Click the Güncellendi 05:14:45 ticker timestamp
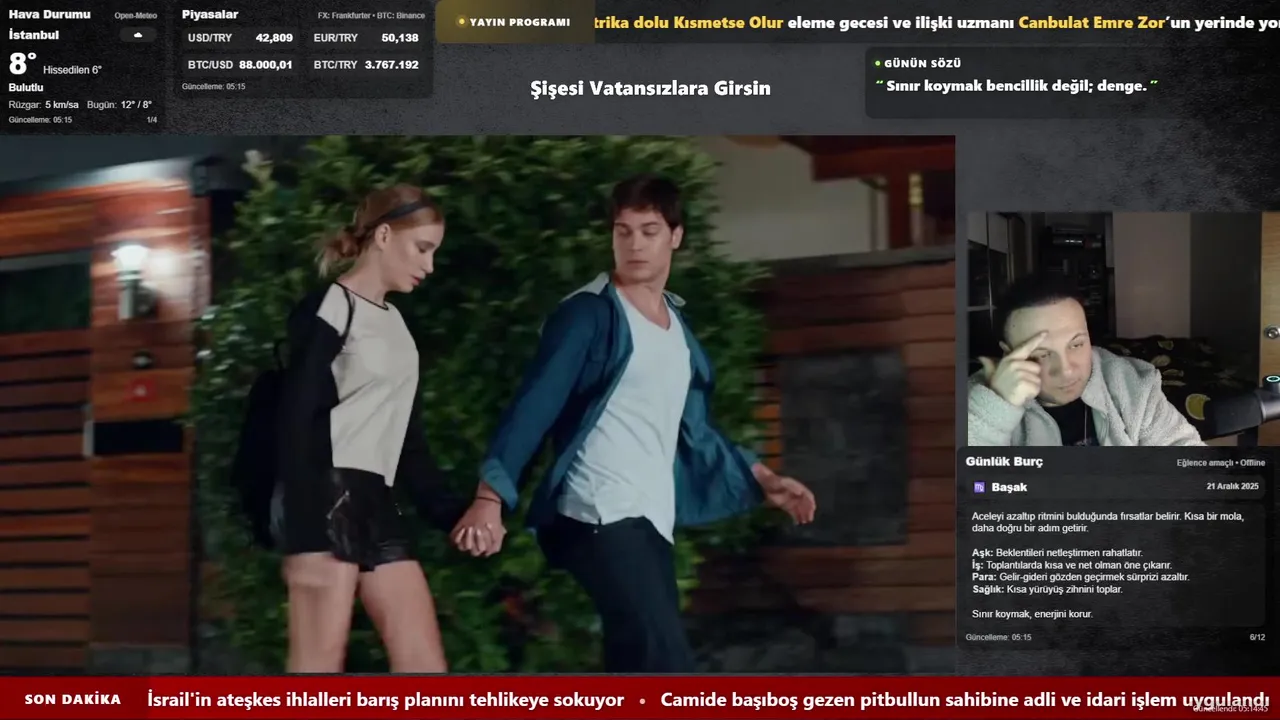This screenshot has height=720, width=1280. click(1230, 708)
